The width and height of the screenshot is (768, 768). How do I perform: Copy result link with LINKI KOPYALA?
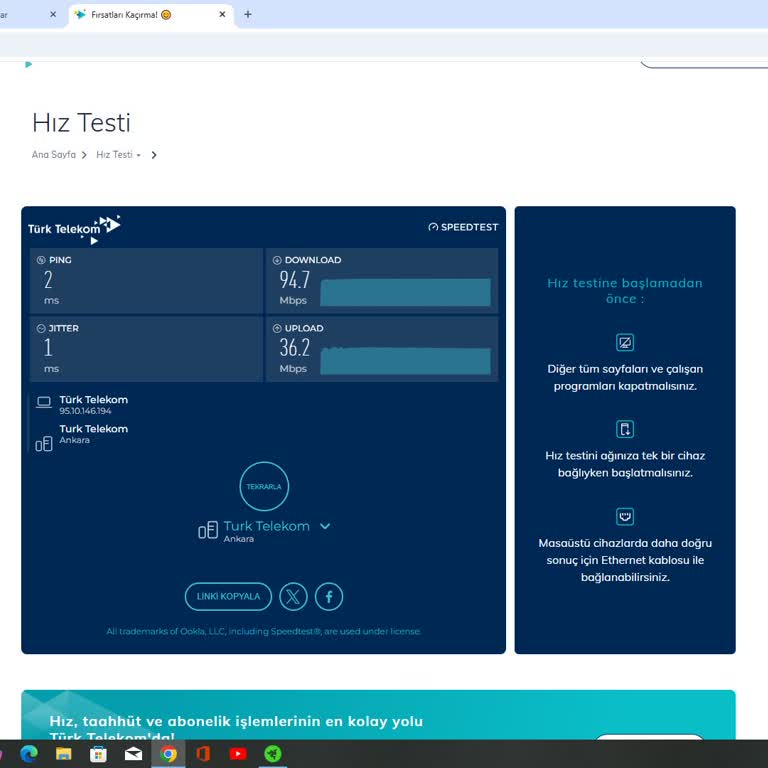(x=228, y=597)
